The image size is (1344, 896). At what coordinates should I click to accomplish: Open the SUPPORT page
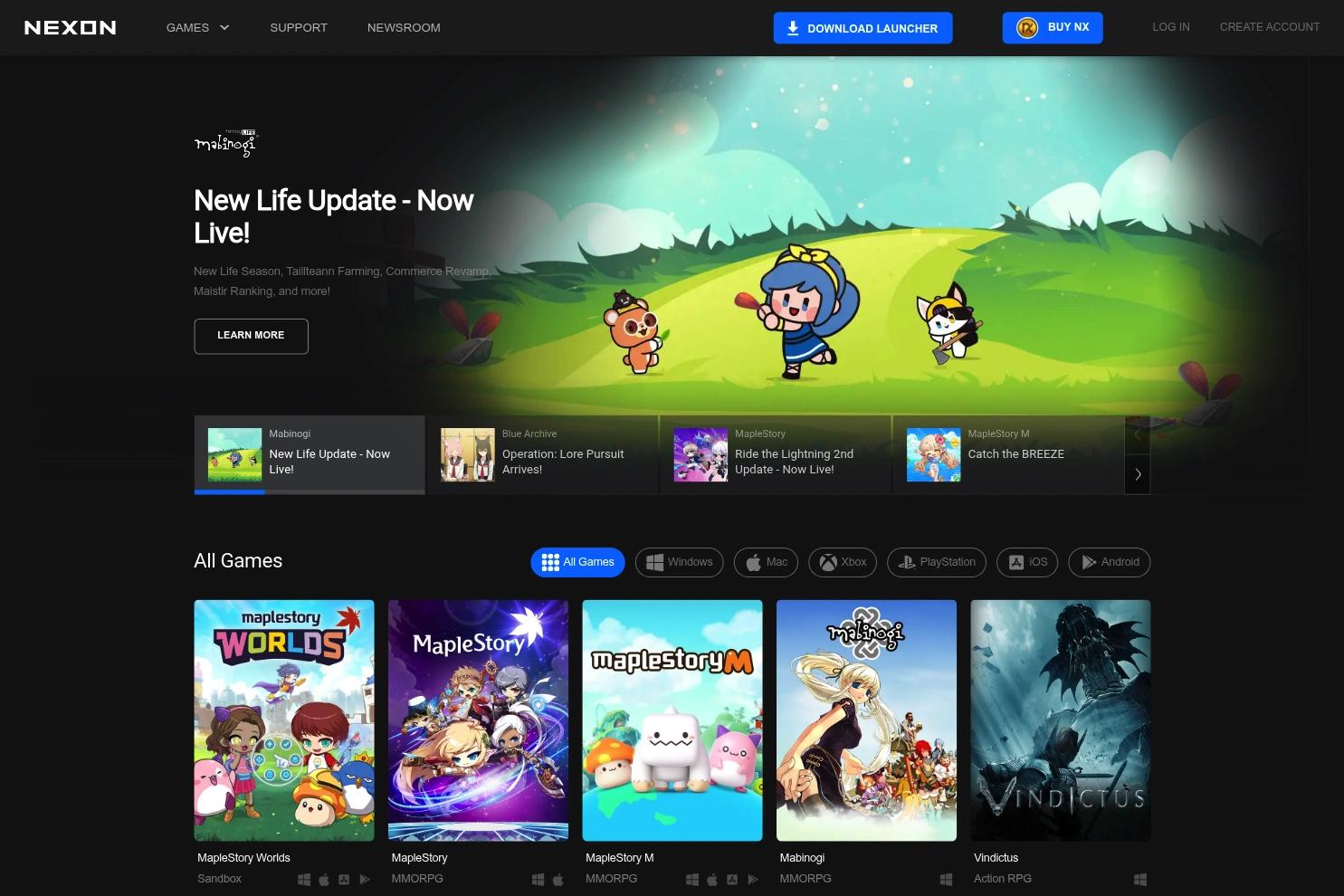299,28
